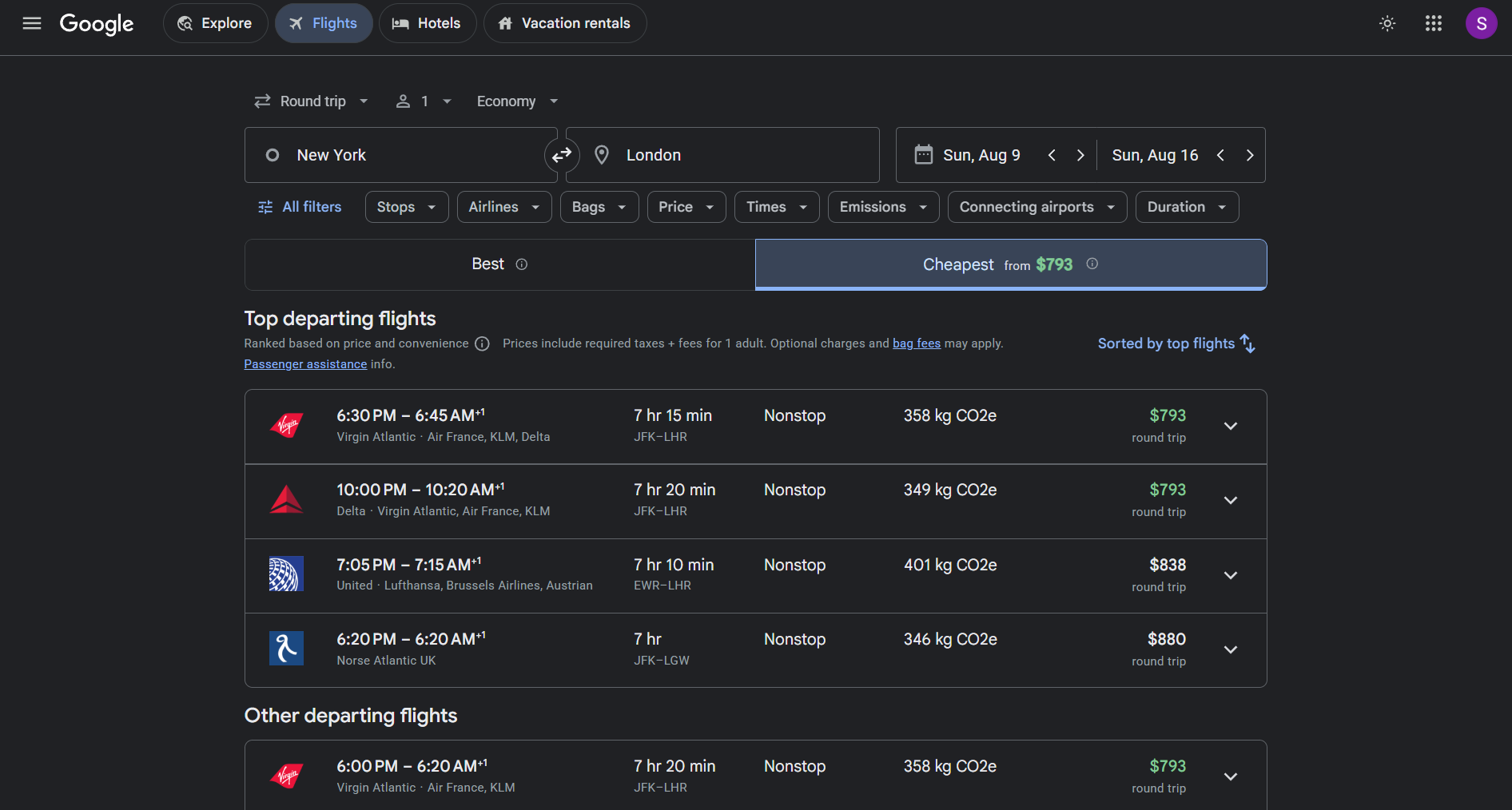Switch to the Flights tab
The image size is (1512, 810).
[x=324, y=23]
